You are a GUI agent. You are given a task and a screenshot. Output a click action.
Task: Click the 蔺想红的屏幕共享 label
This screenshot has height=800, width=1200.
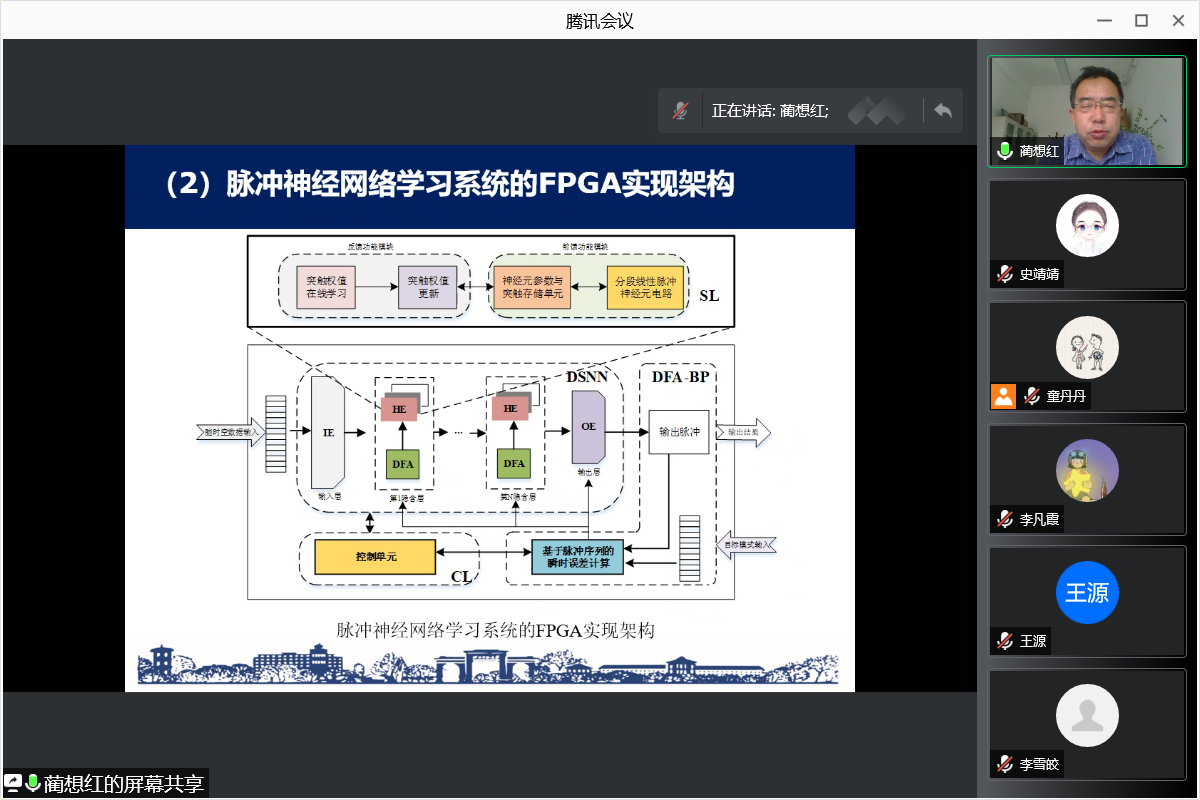pos(124,783)
